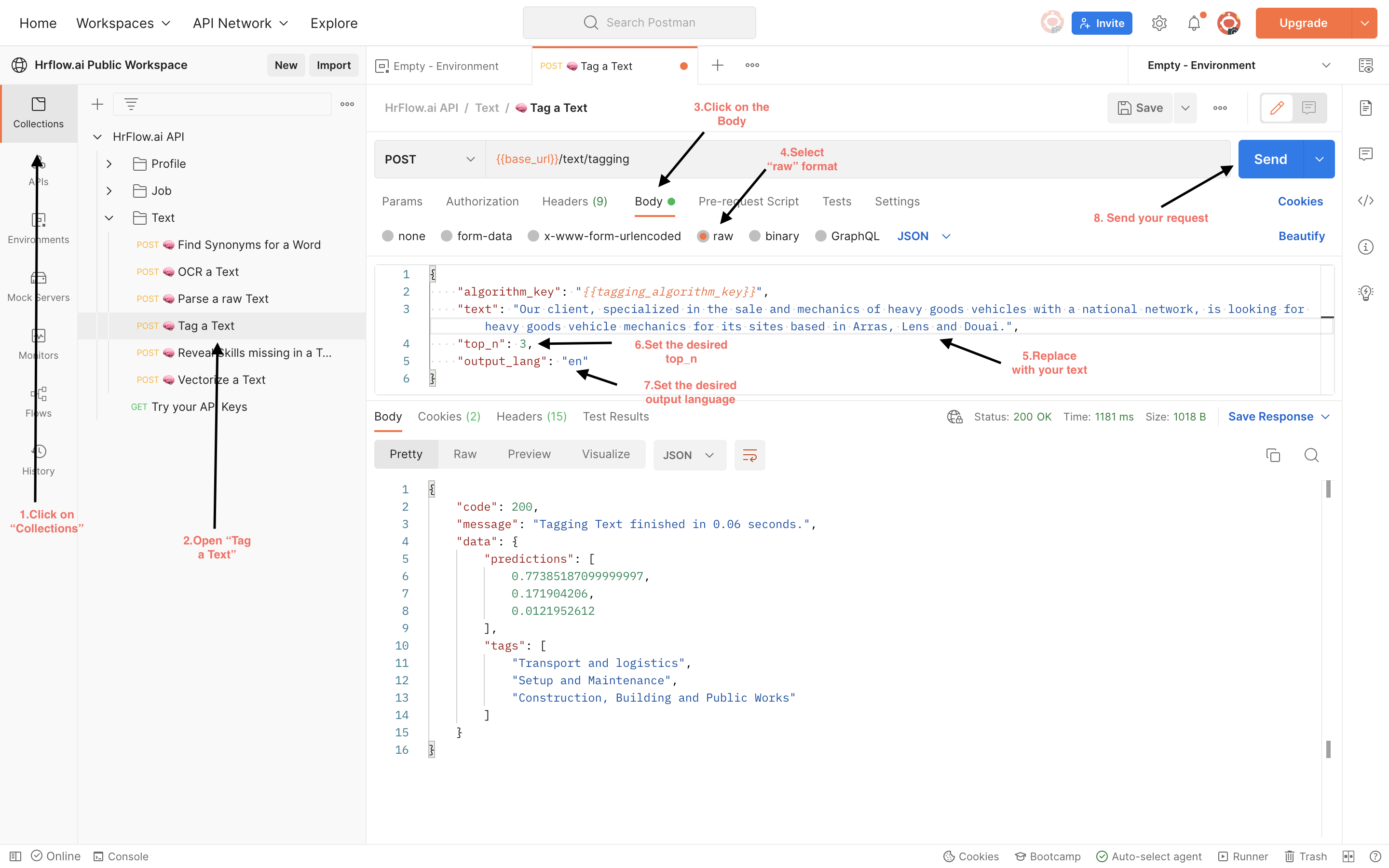
Task: Switch to the Headers (9) tab
Action: pos(574,202)
